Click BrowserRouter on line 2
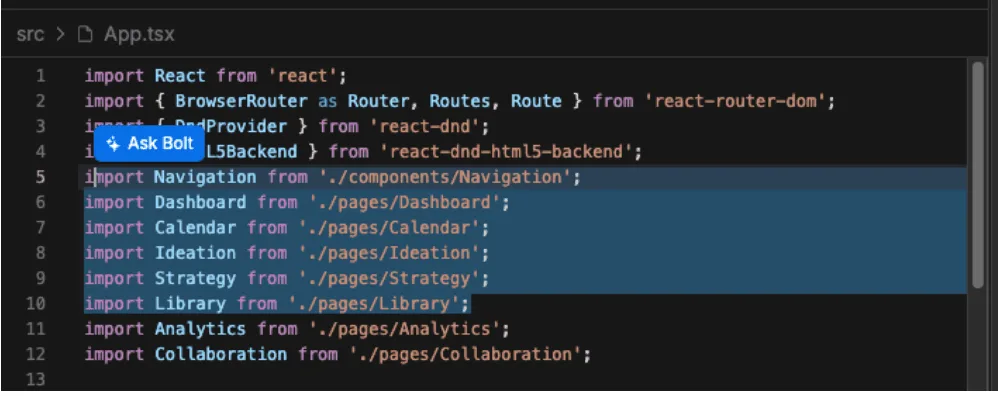This screenshot has height=396, width=998. click(241, 101)
